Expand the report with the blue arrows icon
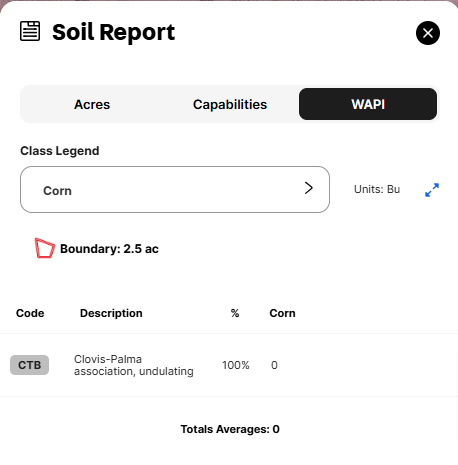Viewport: 458px width, 465px height. 432,190
